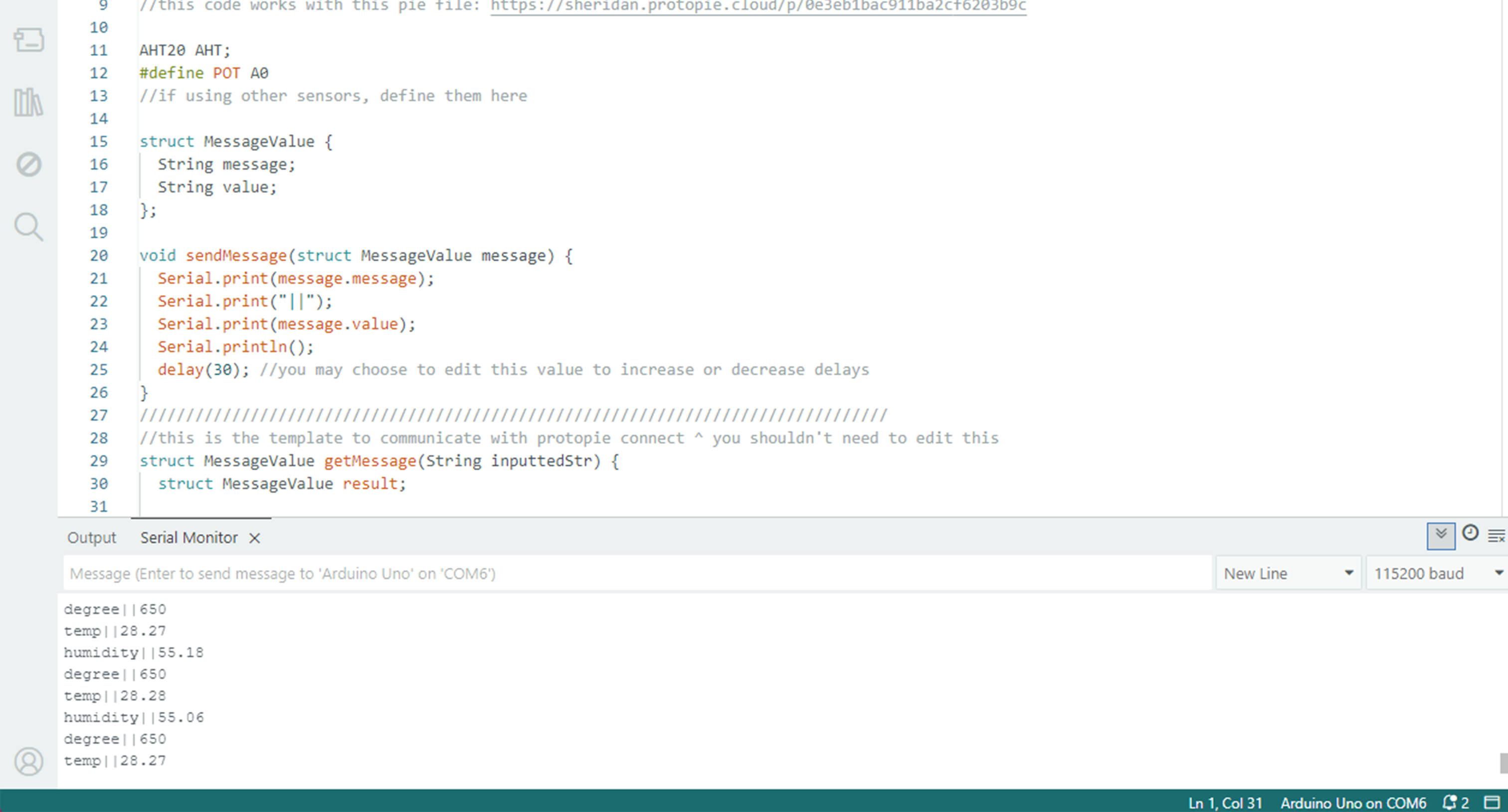Switch to the Output tab
Image resolution: width=1508 pixels, height=812 pixels.
pyautogui.click(x=91, y=538)
